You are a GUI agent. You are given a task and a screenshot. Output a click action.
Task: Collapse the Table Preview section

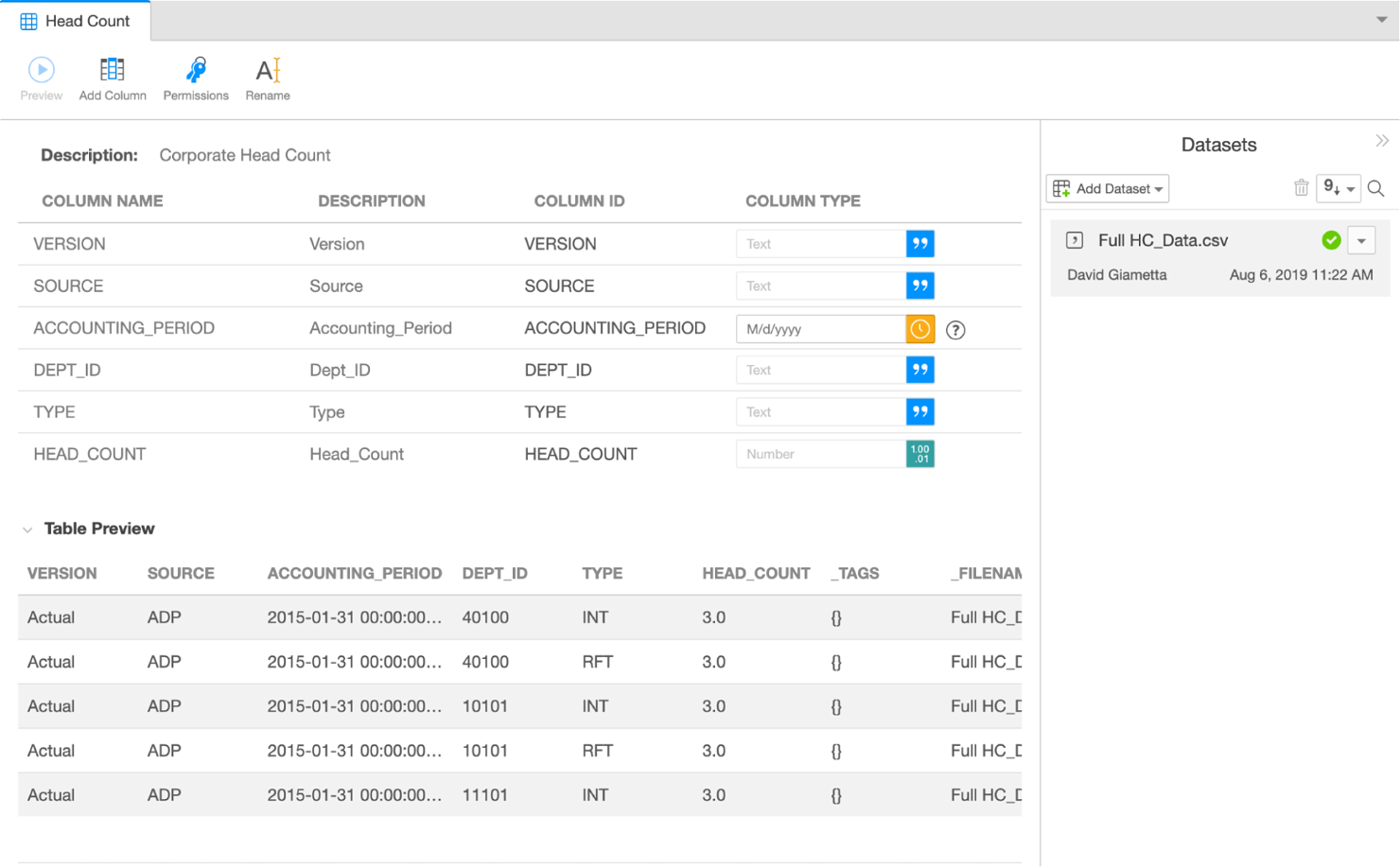click(x=26, y=529)
